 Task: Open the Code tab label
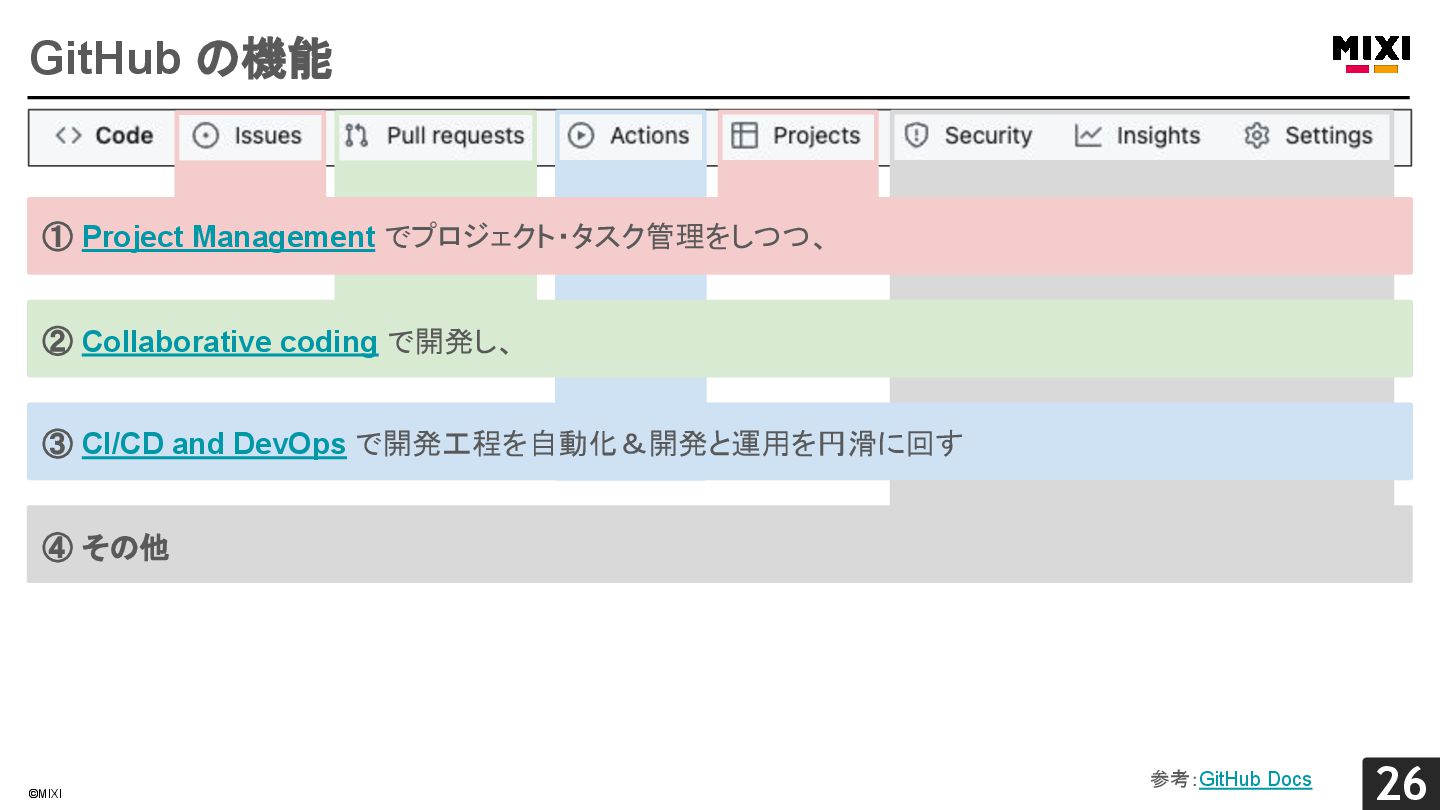(124, 136)
